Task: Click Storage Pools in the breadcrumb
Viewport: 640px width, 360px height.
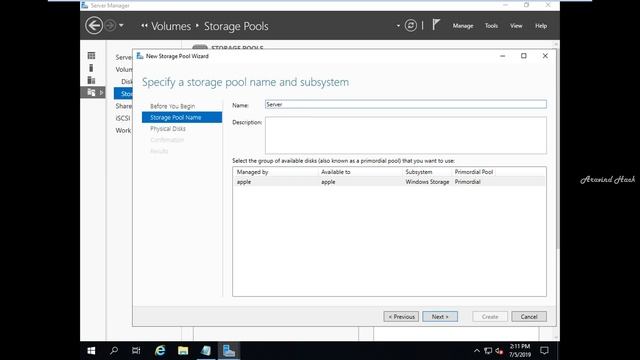Action: [x=236, y=26]
